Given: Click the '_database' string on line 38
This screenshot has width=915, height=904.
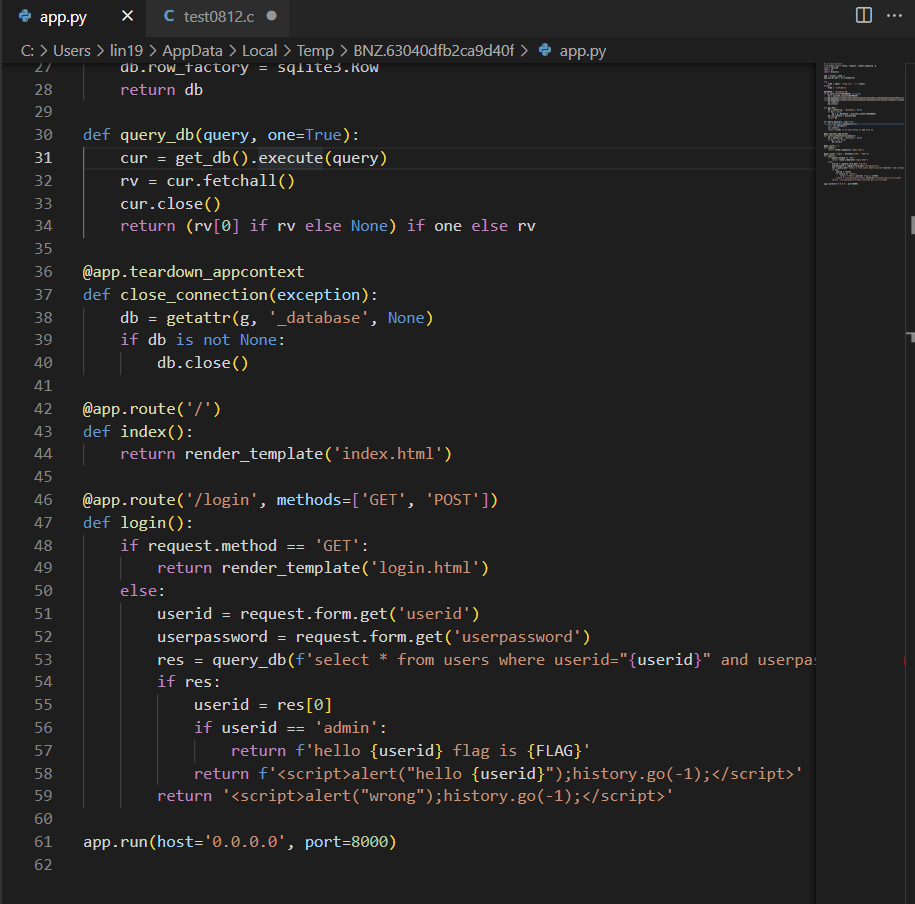Looking at the screenshot, I should 319,317.
